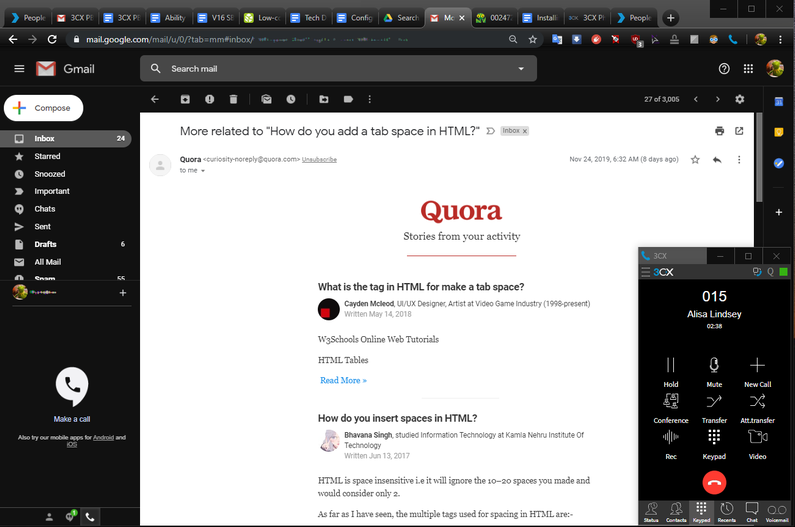Open Google Keep side panel
795x527 pixels.
click(x=779, y=132)
